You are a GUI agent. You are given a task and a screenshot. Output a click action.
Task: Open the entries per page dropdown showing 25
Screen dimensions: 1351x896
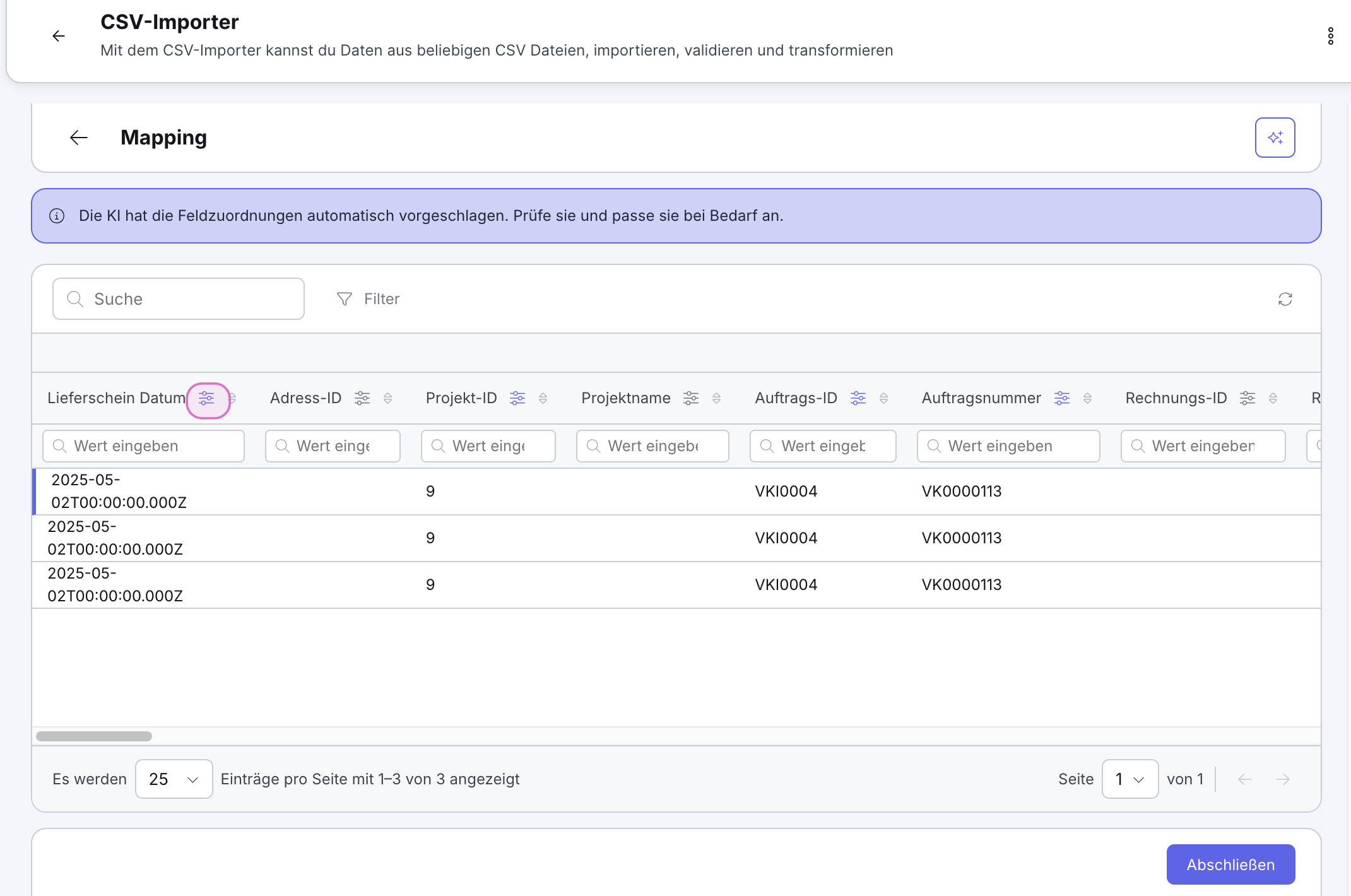(x=174, y=779)
